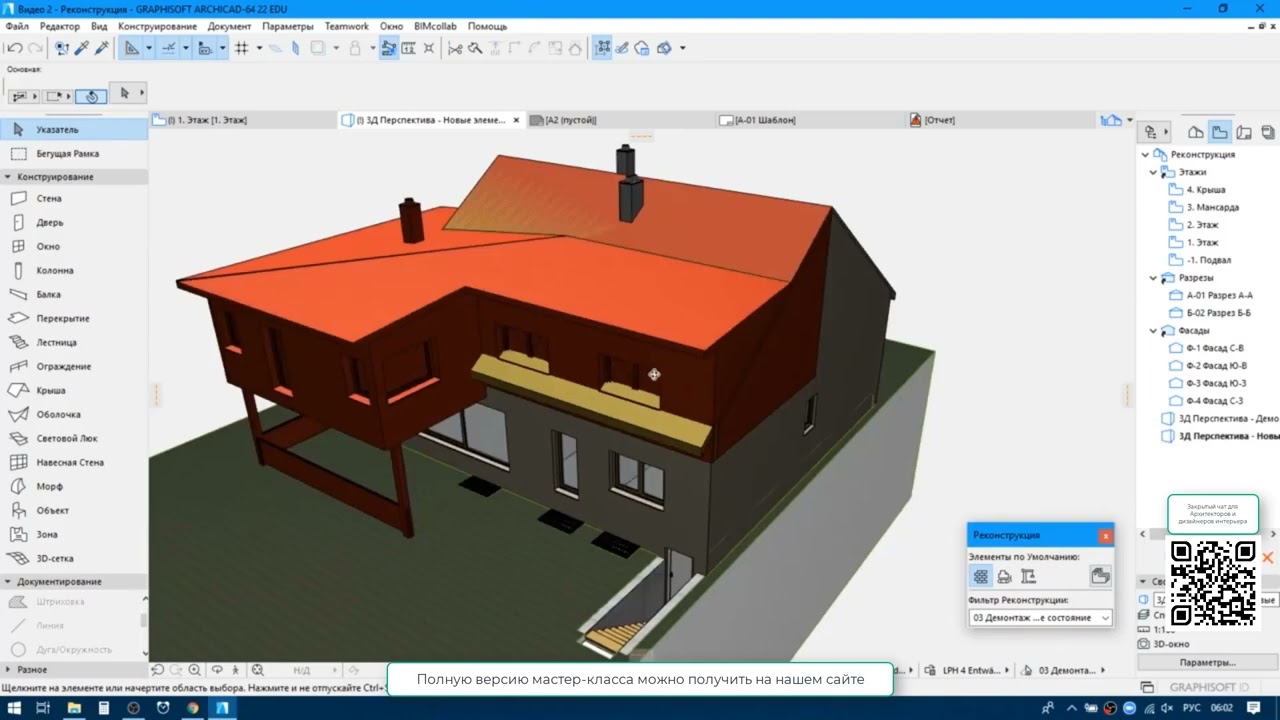Open 3Д Перспектива - Демо view

point(1227,419)
